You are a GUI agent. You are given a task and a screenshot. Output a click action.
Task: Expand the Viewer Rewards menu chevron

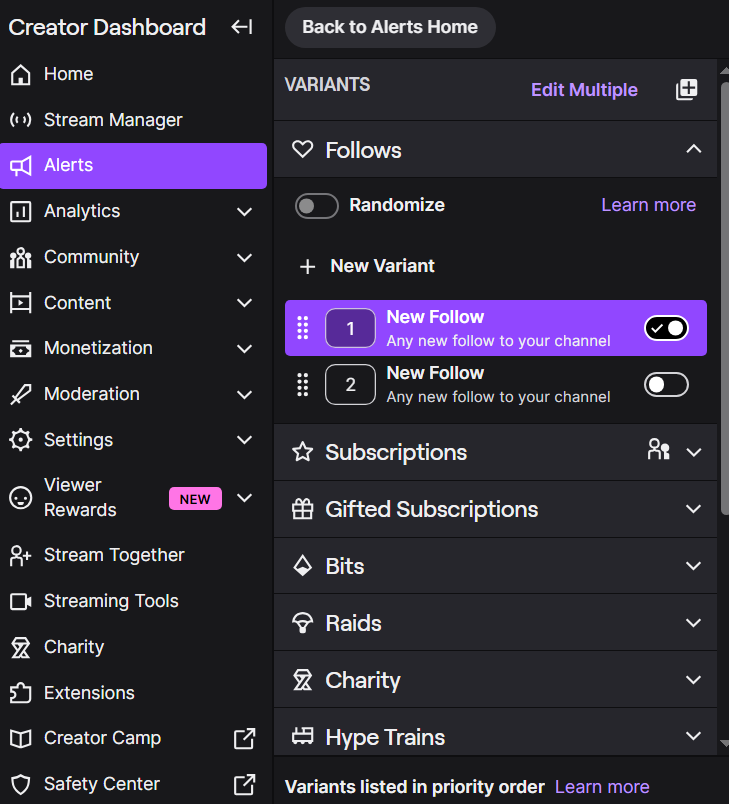tap(245, 498)
